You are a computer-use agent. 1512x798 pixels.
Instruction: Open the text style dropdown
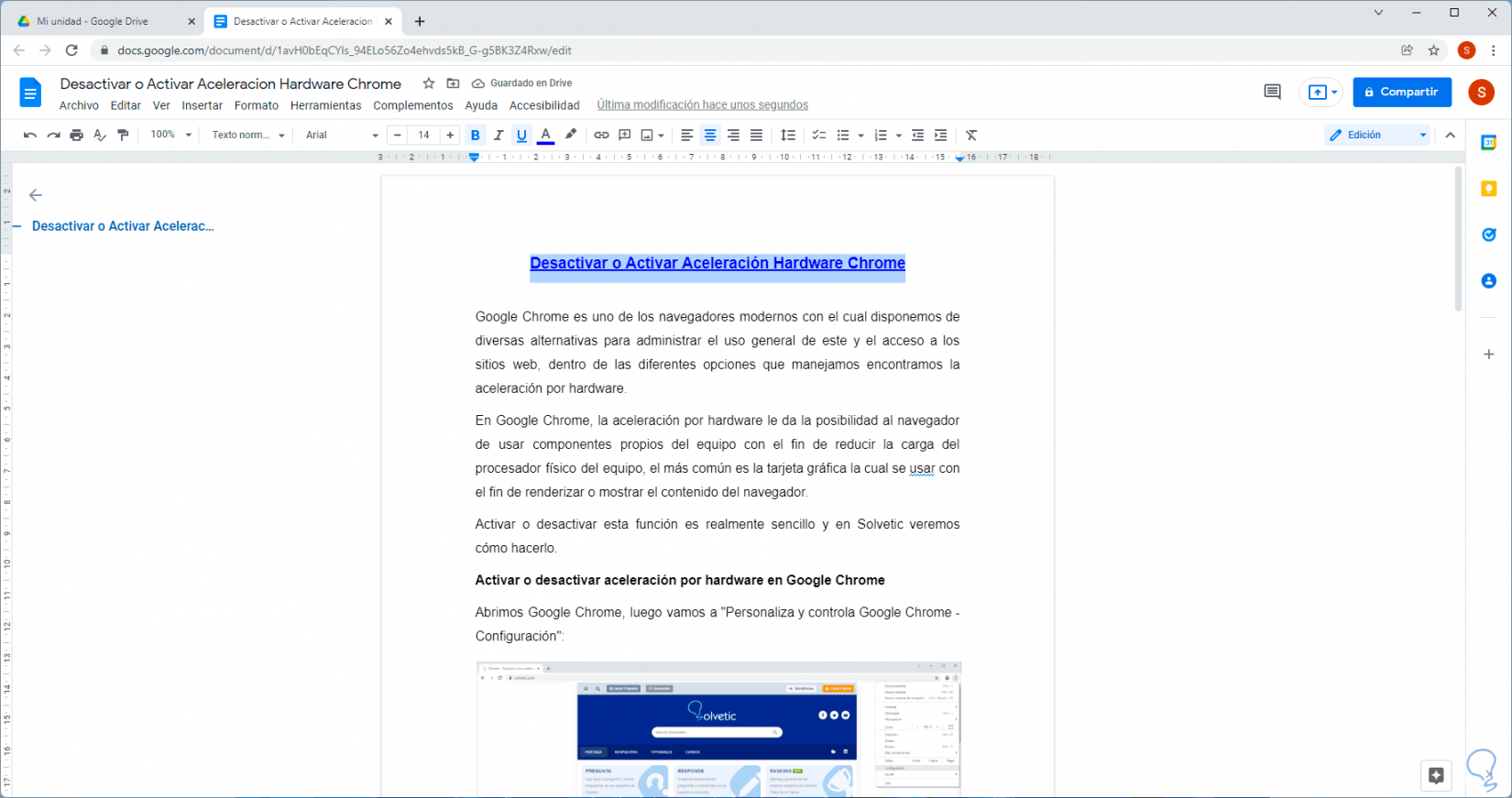(x=248, y=135)
